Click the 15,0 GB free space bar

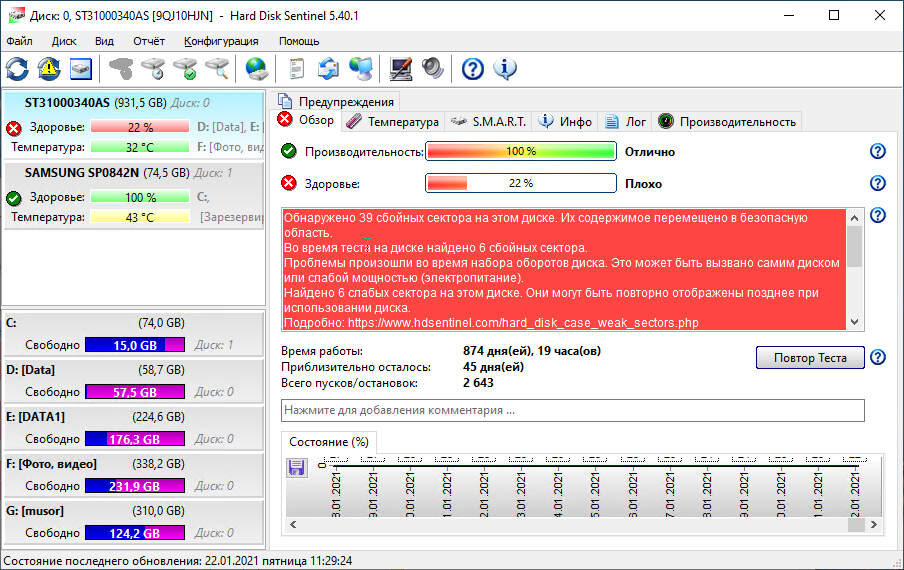pos(135,345)
